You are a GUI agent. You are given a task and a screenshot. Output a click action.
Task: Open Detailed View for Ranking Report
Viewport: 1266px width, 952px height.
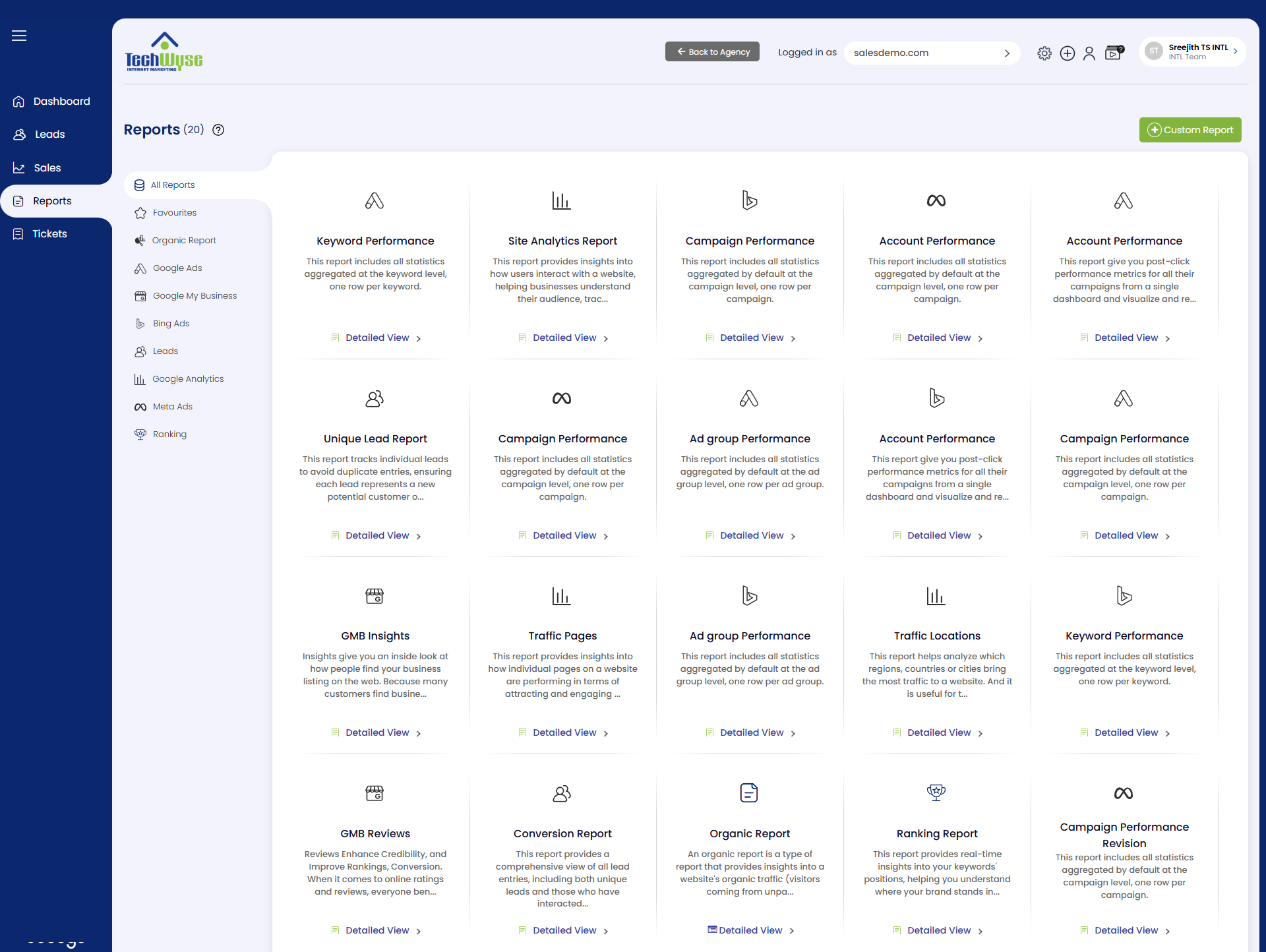(x=938, y=931)
